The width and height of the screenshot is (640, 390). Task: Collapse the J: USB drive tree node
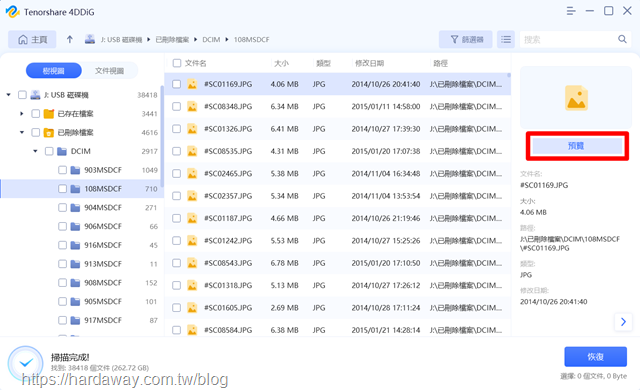[9, 95]
